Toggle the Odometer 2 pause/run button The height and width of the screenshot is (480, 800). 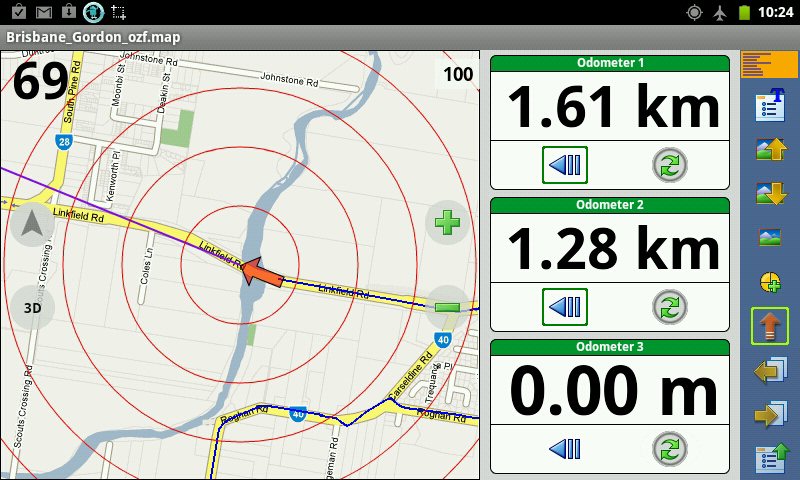tap(566, 306)
